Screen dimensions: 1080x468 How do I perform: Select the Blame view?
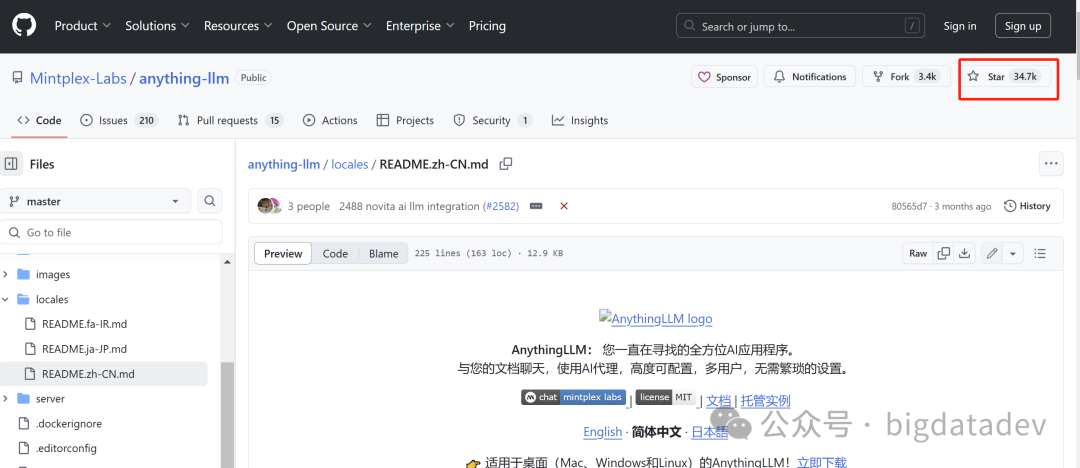tap(384, 254)
